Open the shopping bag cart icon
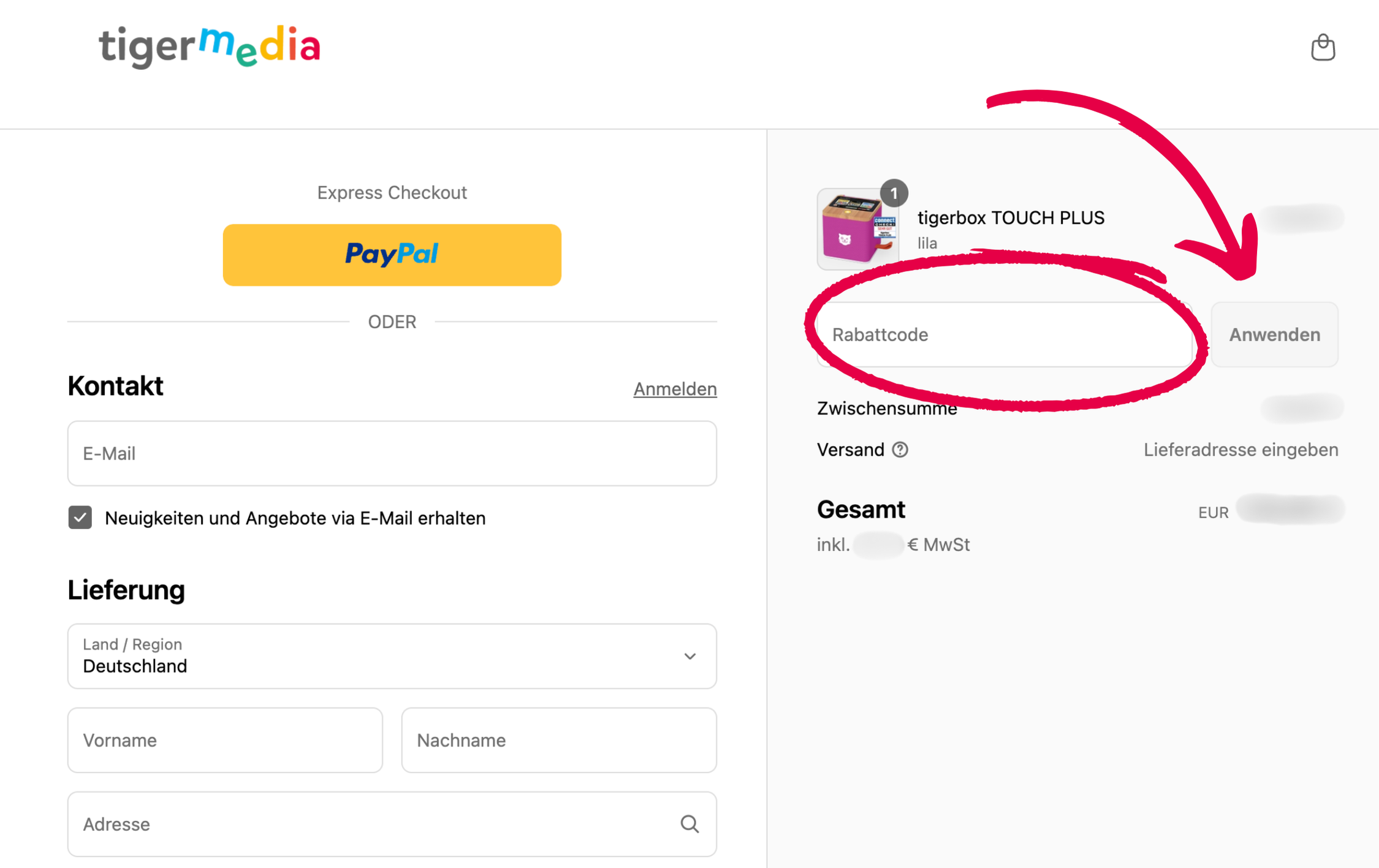This screenshot has width=1379, height=868. point(1323,48)
